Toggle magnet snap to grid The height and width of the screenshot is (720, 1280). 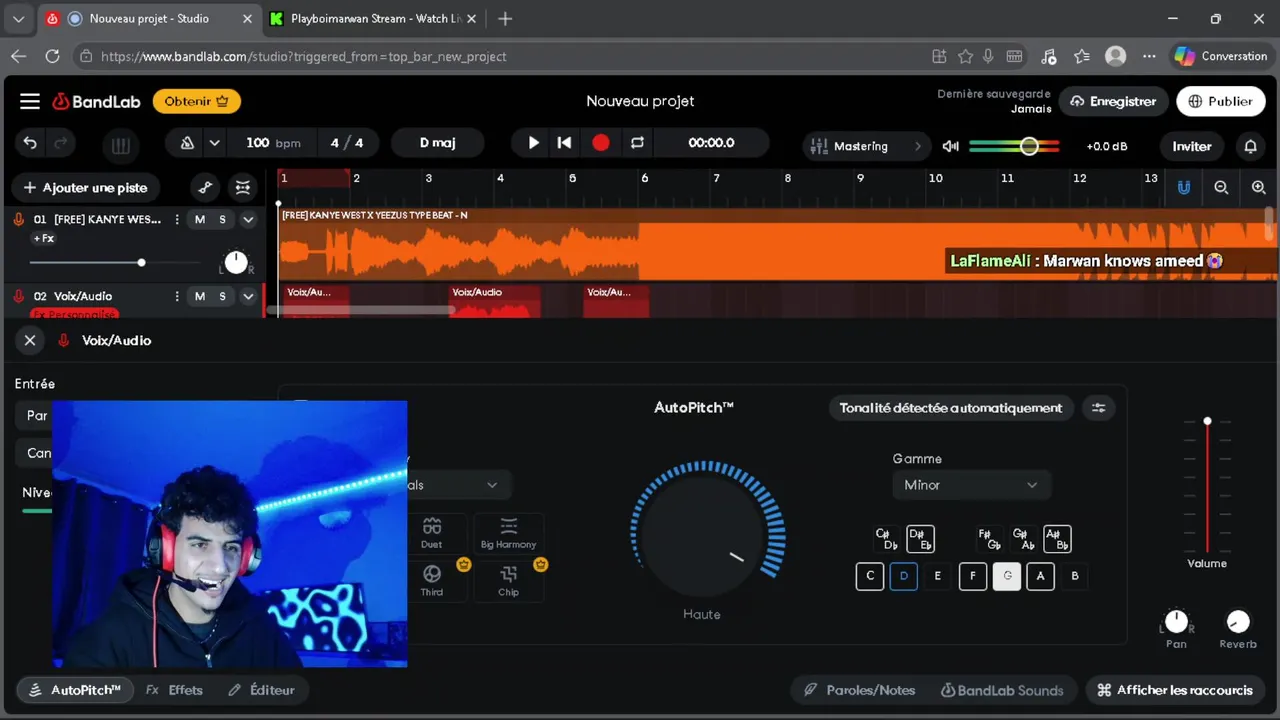point(1184,187)
